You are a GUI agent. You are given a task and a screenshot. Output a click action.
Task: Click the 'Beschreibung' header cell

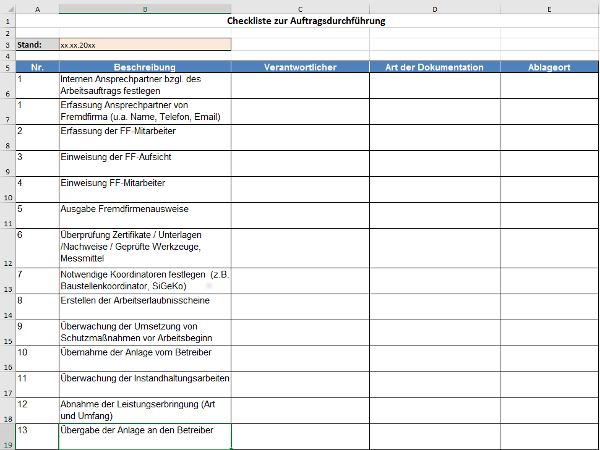pos(144,67)
